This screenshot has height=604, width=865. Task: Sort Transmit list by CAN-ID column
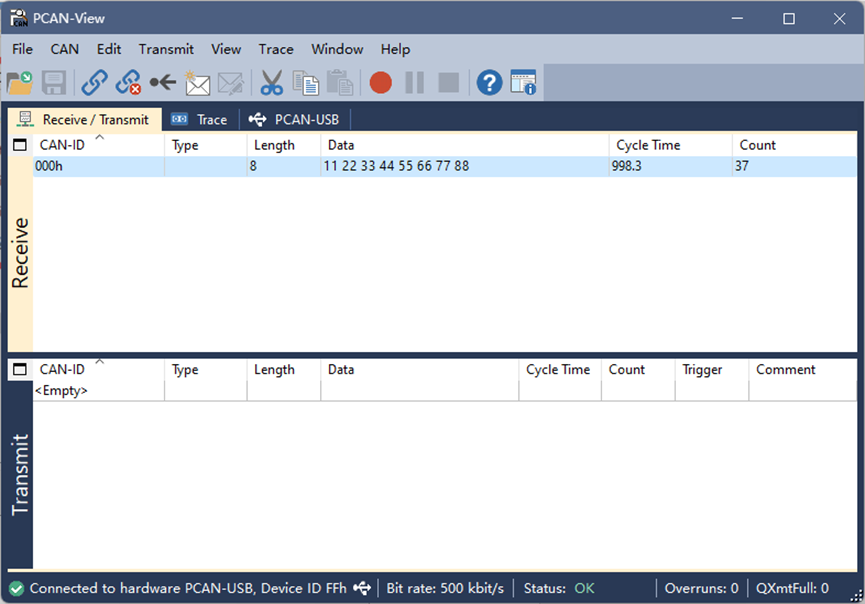[x=98, y=370]
